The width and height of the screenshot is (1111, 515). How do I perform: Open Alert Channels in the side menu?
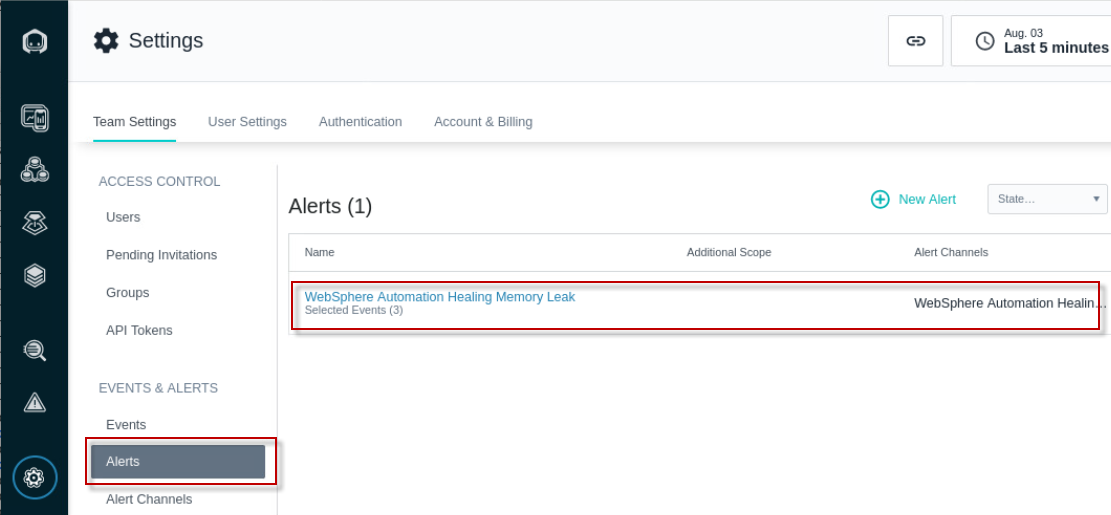point(149,499)
